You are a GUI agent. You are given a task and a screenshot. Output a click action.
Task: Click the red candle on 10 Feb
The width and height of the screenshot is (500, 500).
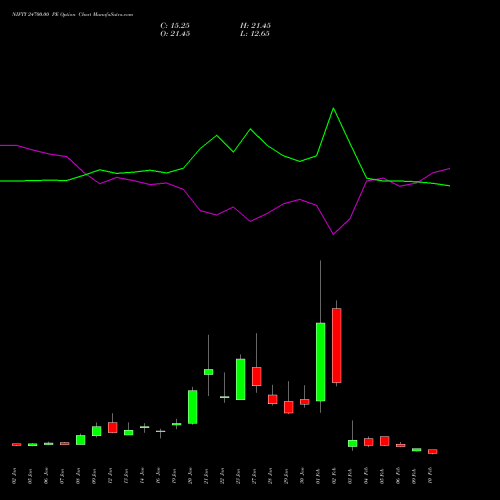(433, 451)
